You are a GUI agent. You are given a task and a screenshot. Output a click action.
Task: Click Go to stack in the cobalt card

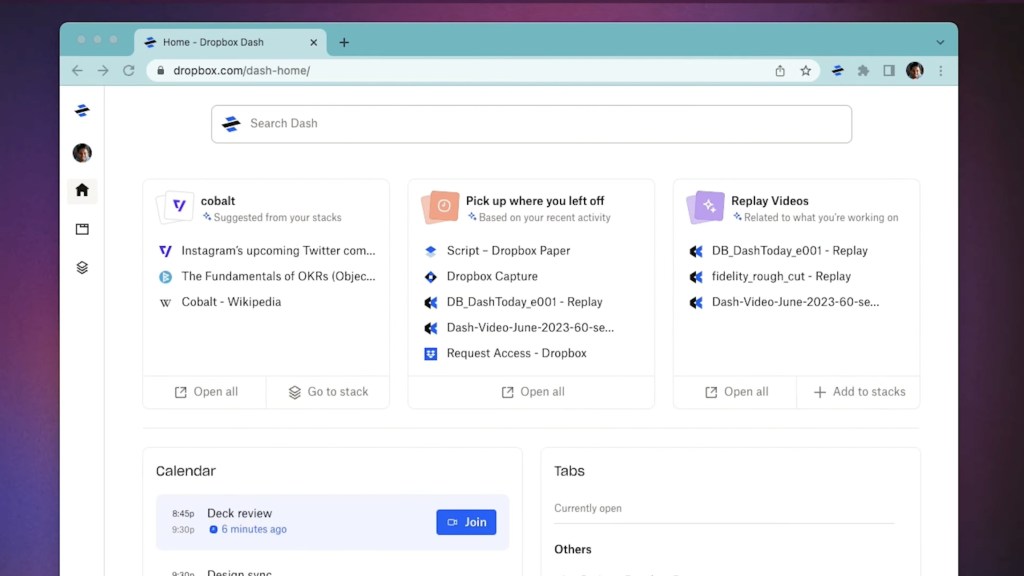[x=328, y=392]
